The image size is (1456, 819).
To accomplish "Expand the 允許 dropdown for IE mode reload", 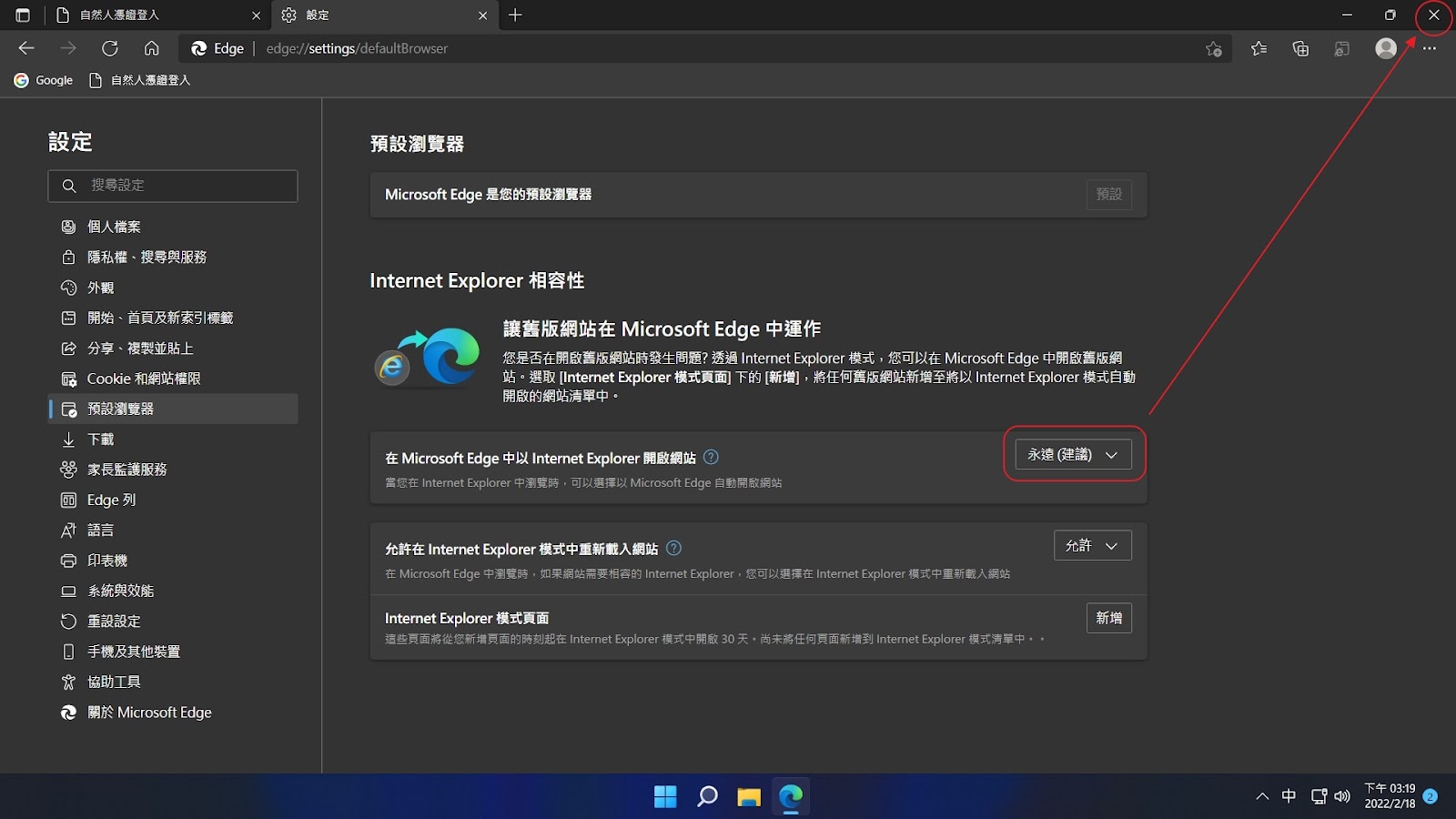I will click(1092, 546).
